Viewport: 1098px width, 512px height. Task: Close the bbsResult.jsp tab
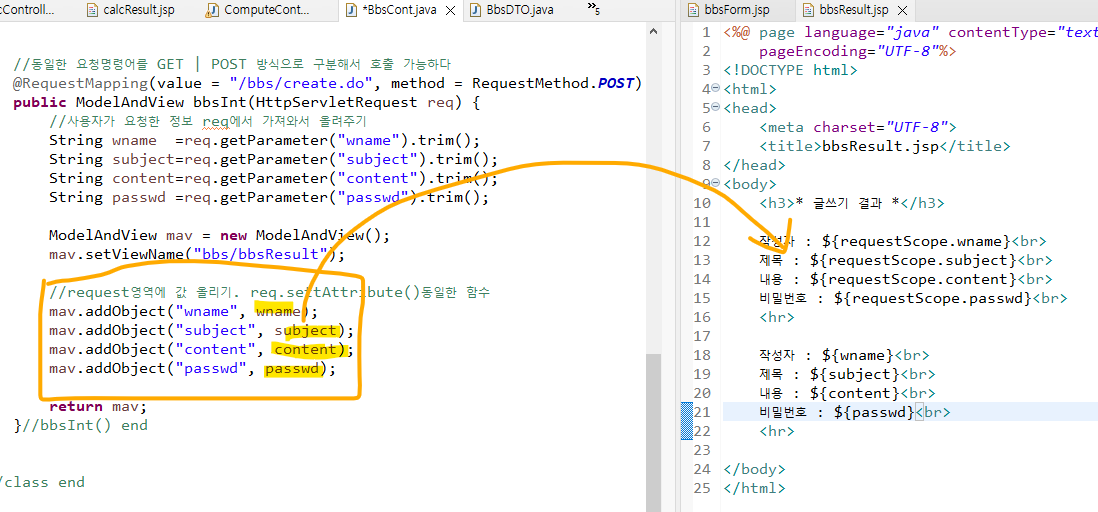click(x=903, y=11)
